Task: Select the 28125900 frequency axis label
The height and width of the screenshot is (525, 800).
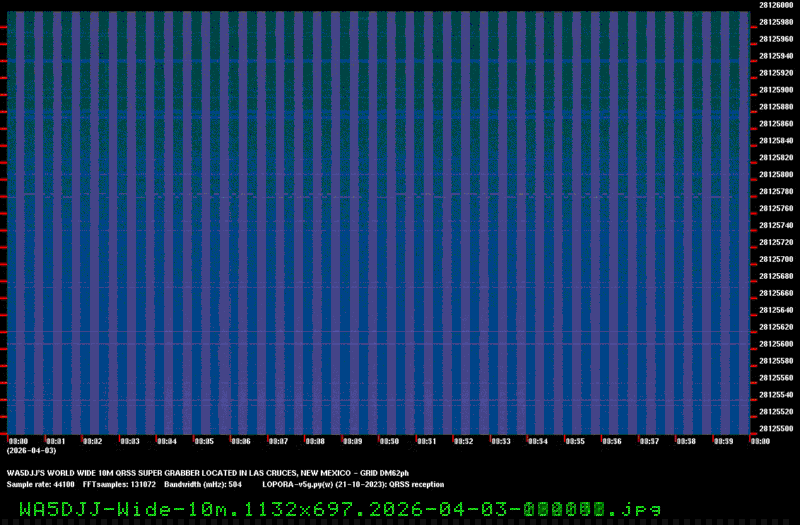Action: pyautogui.click(x=776, y=89)
